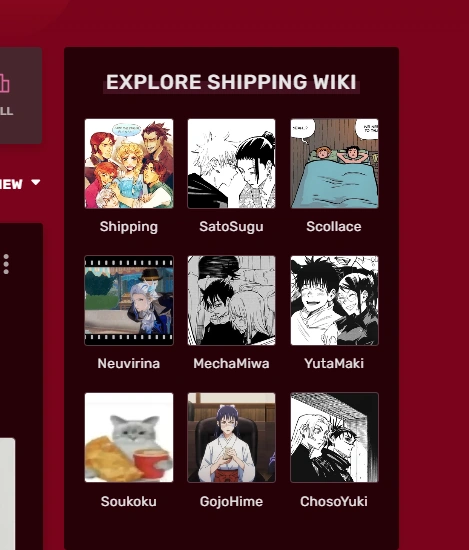Click the Shipping text link
This screenshot has height=550, width=469.
(x=129, y=227)
